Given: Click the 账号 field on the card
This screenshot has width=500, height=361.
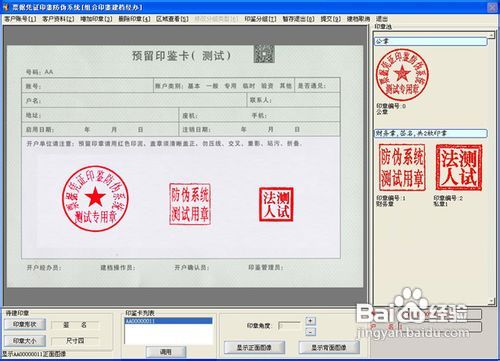Looking at the screenshot, I should (x=87, y=86).
